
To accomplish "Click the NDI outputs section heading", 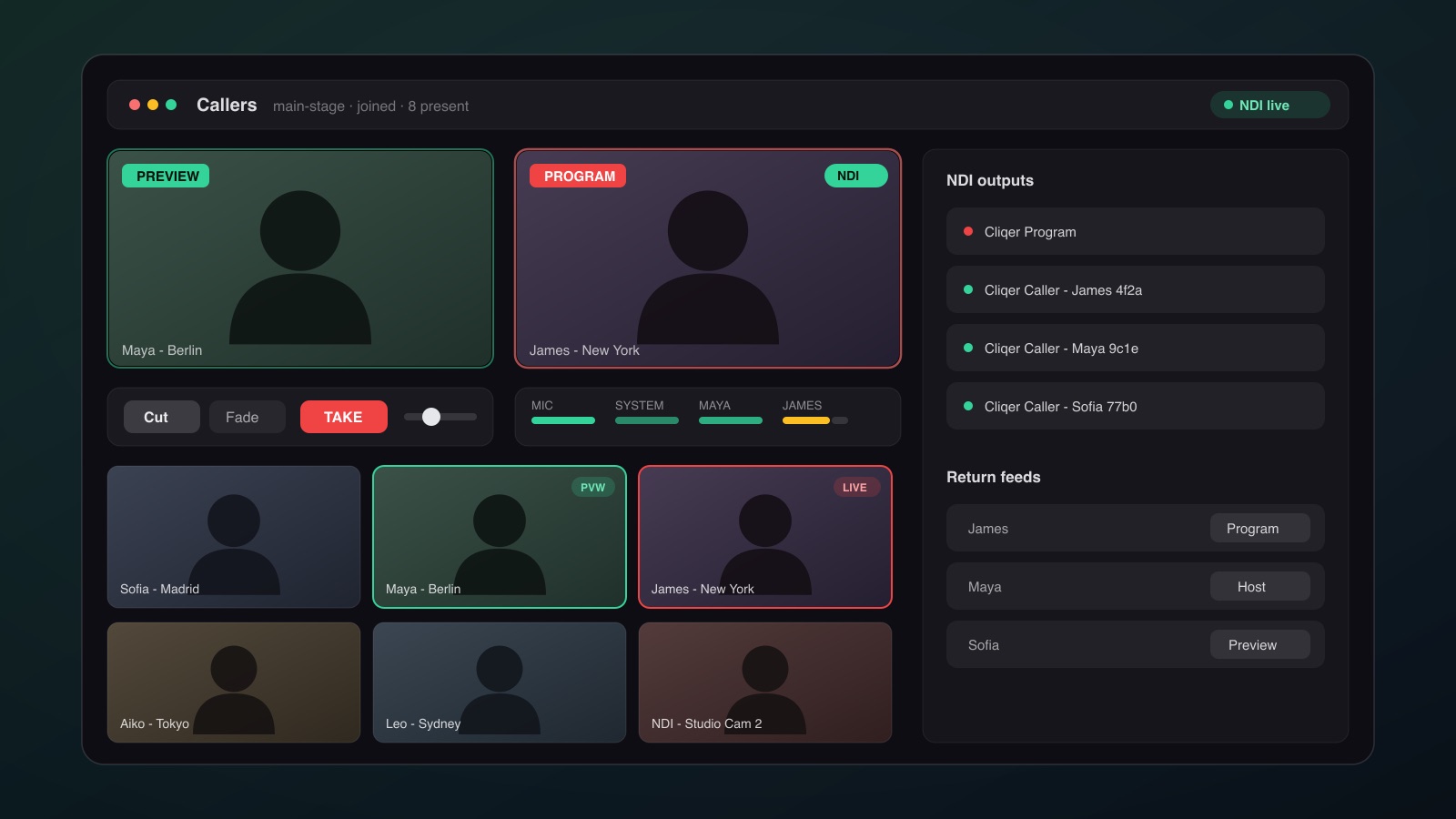I will (990, 180).
